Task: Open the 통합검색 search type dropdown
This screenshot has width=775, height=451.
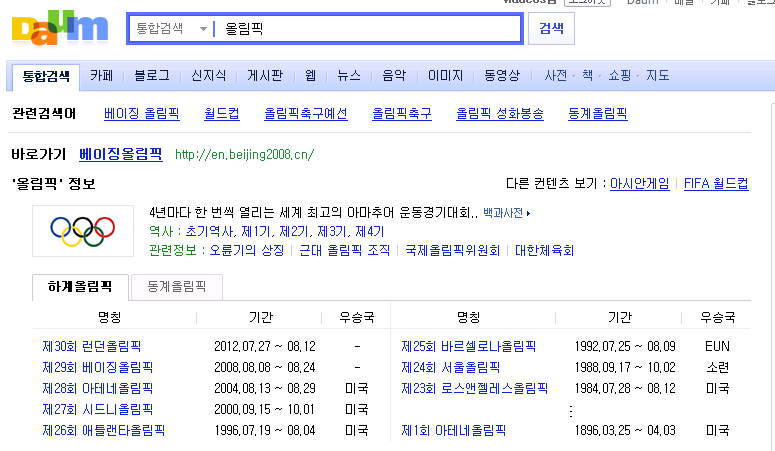Action: (x=171, y=29)
